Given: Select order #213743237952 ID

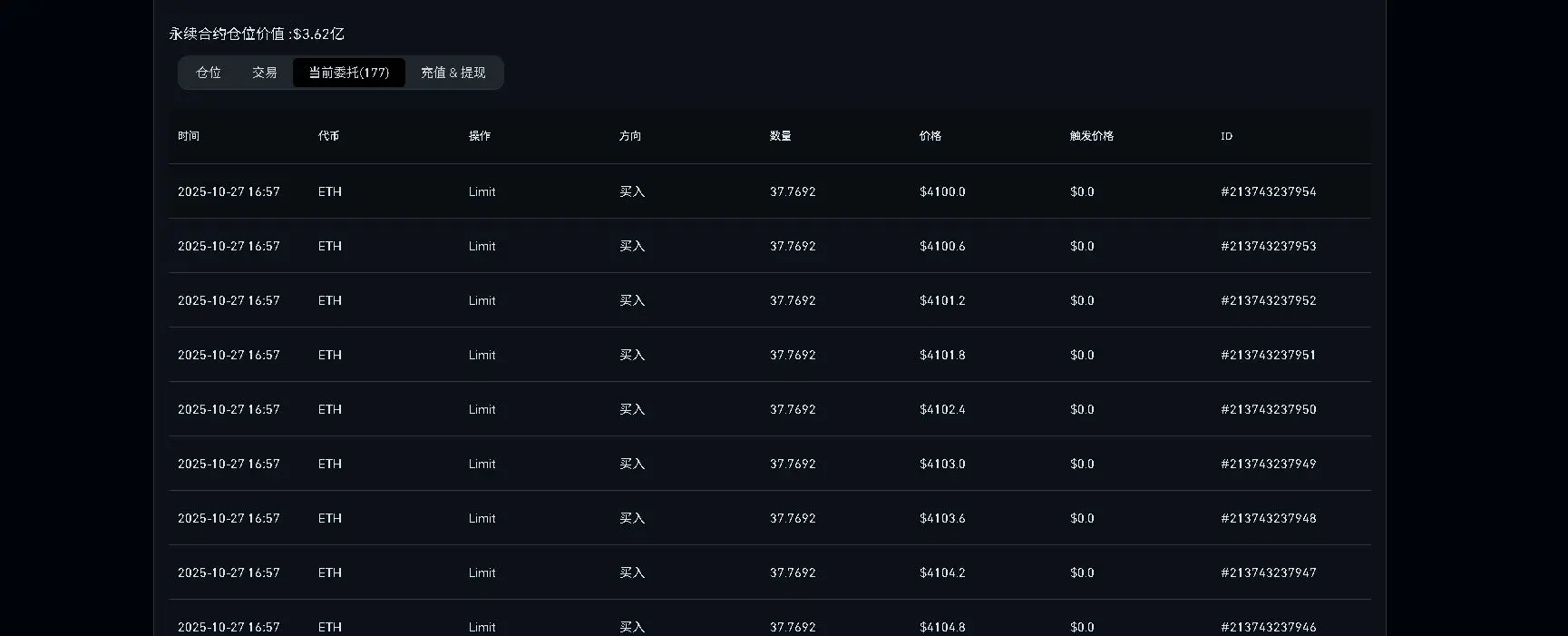Looking at the screenshot, I should click(x=1269, y=300).
